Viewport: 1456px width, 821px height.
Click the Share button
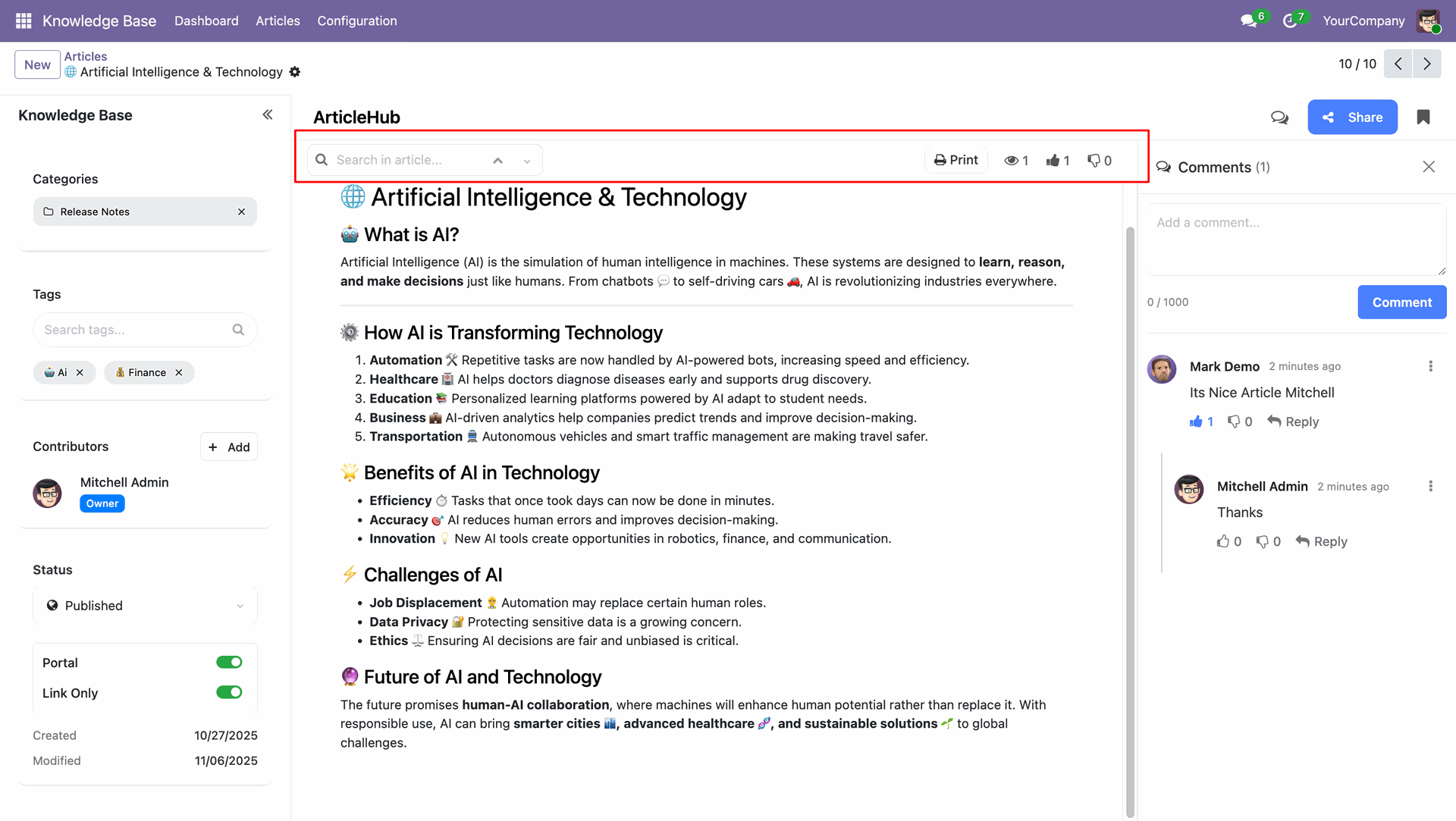(1352, 118)
